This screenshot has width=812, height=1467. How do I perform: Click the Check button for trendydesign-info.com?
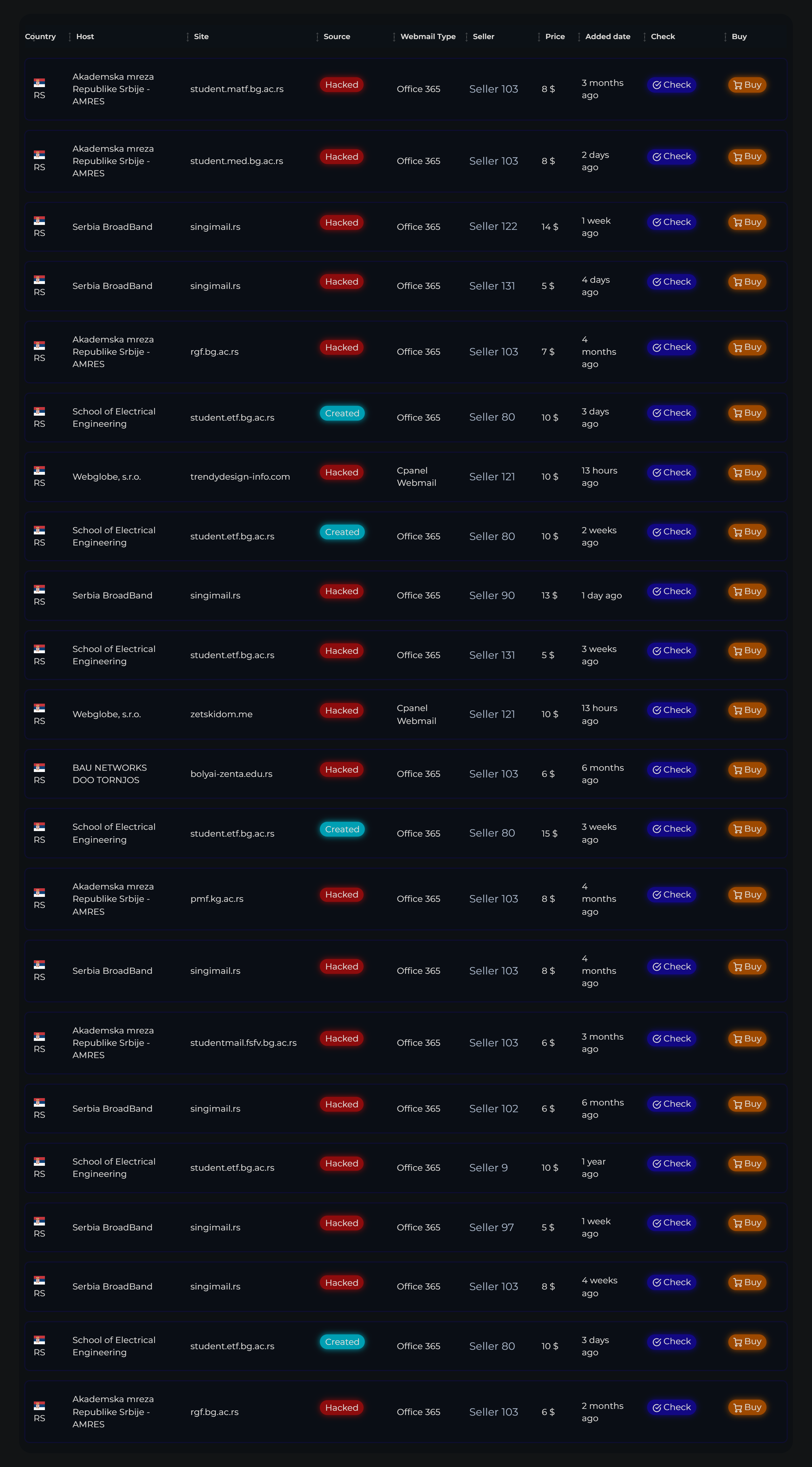[x=671, y=473]
